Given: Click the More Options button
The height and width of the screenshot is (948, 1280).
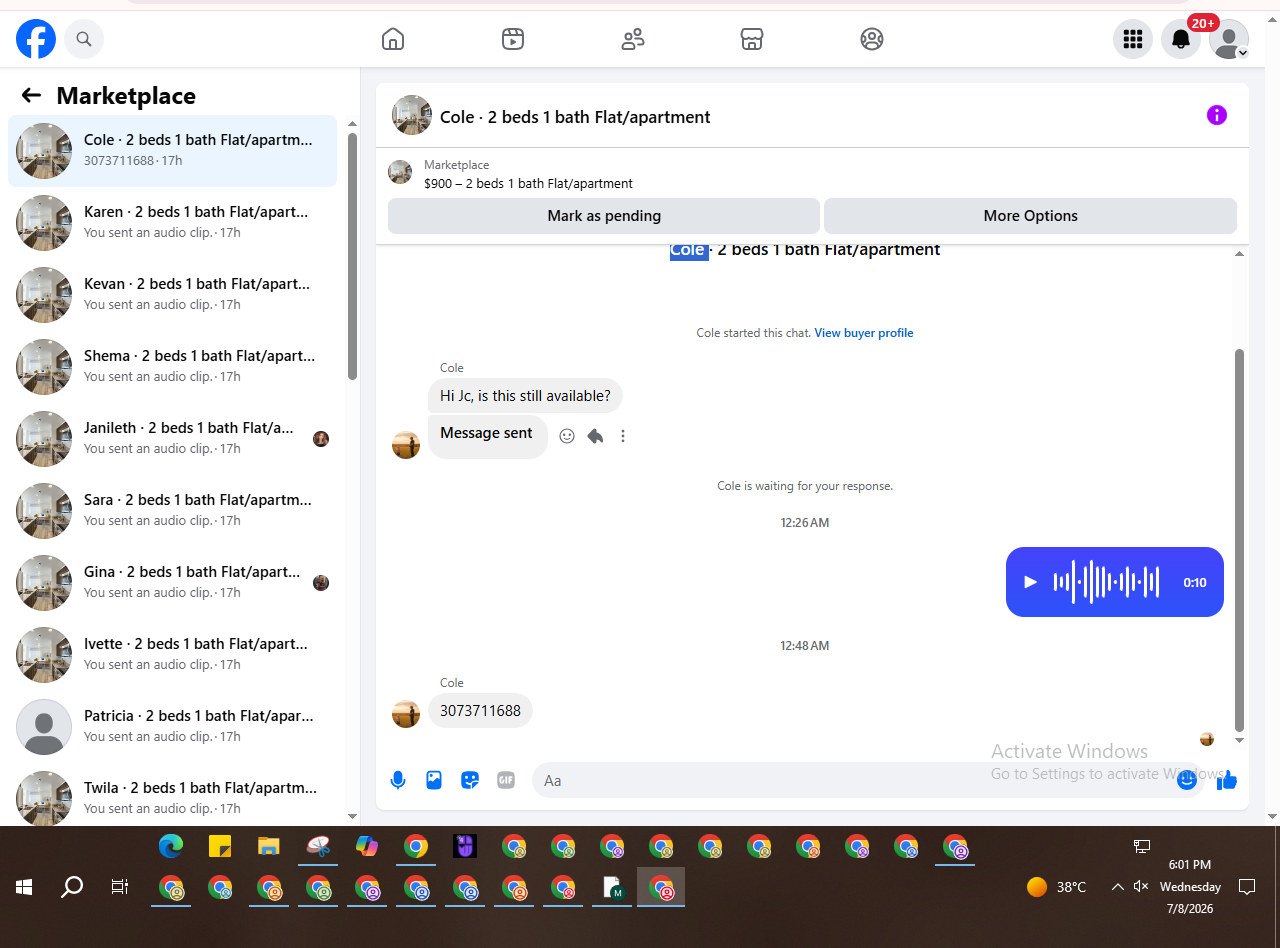Looking at the screenshot, I should (x=1030, y=216).
